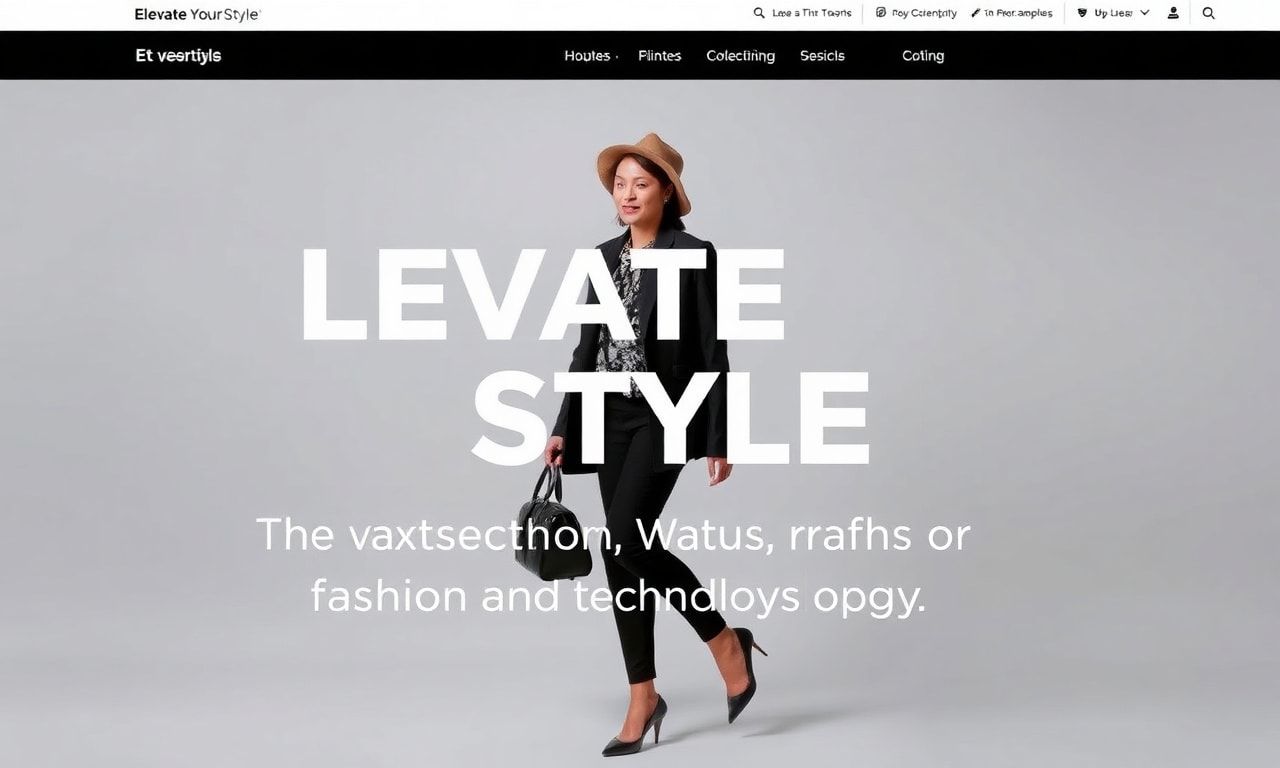Click the large "LEVATE STYLE" hero heading

[x=586, y=356]
